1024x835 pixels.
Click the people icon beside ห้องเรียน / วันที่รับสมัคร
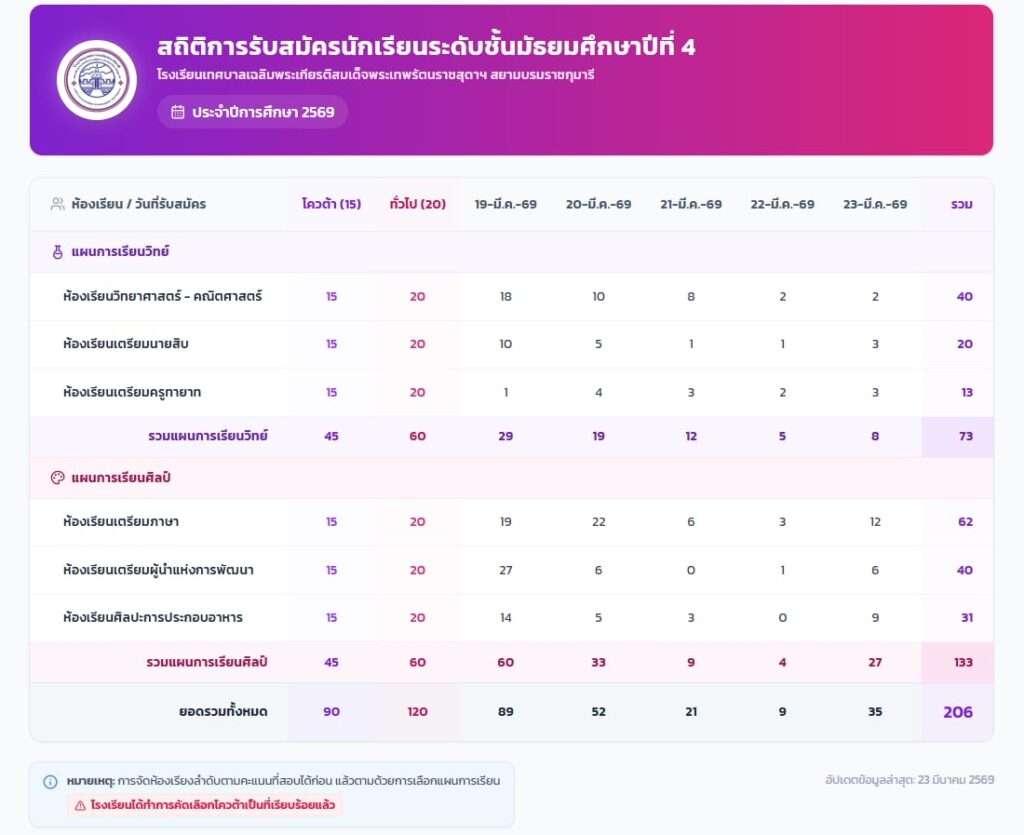(57, 204)
